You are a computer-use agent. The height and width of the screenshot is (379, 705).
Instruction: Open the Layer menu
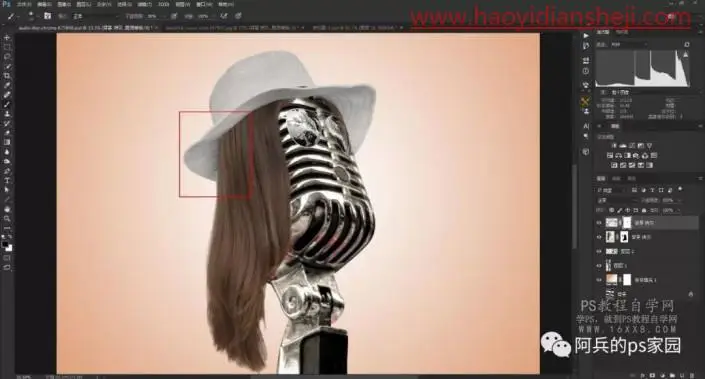pyautogui.click(x=84, y=4)
